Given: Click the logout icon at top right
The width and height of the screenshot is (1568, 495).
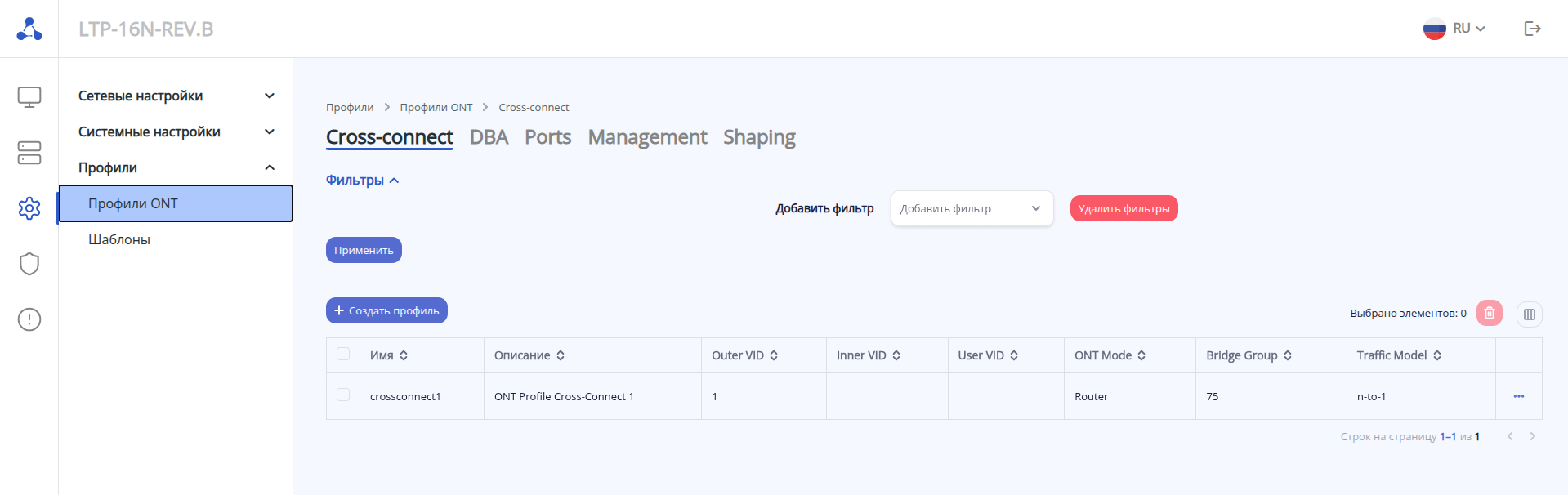Looking at the screenshot, I should (x=1532, y=29).
